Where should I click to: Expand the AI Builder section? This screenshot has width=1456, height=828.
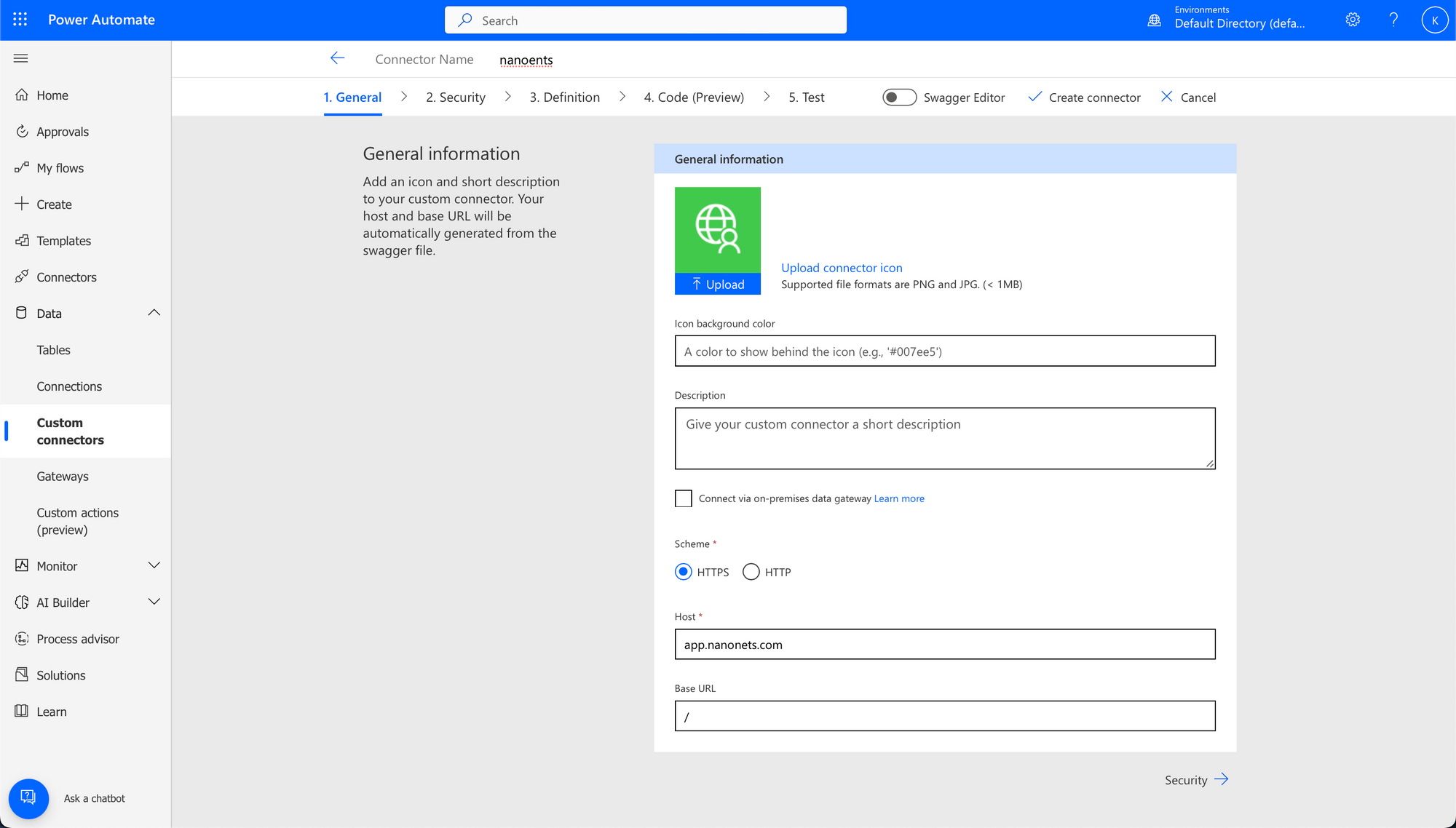154,602
